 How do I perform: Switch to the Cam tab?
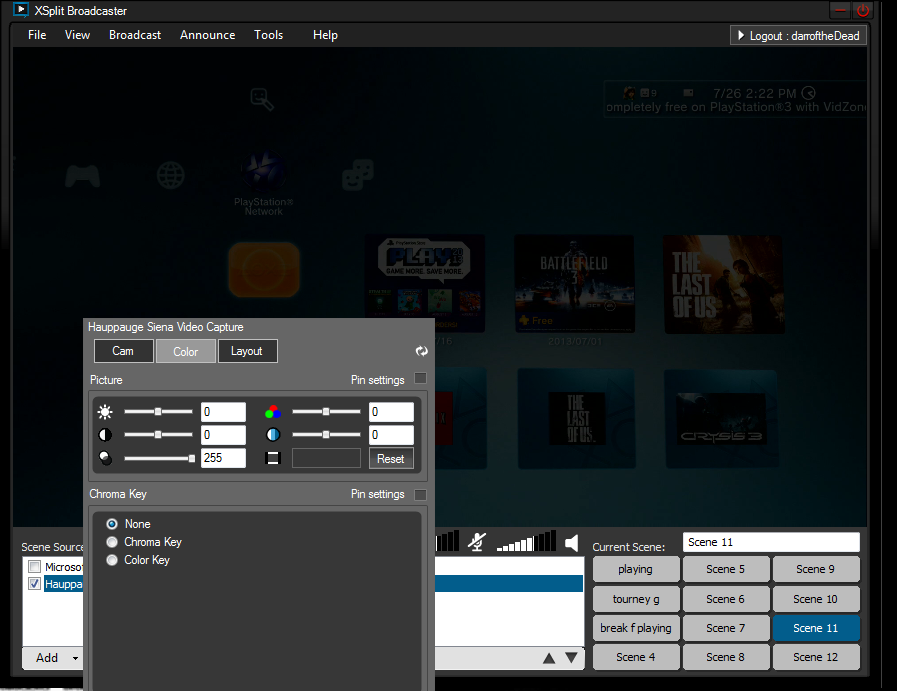coord(124,351)
